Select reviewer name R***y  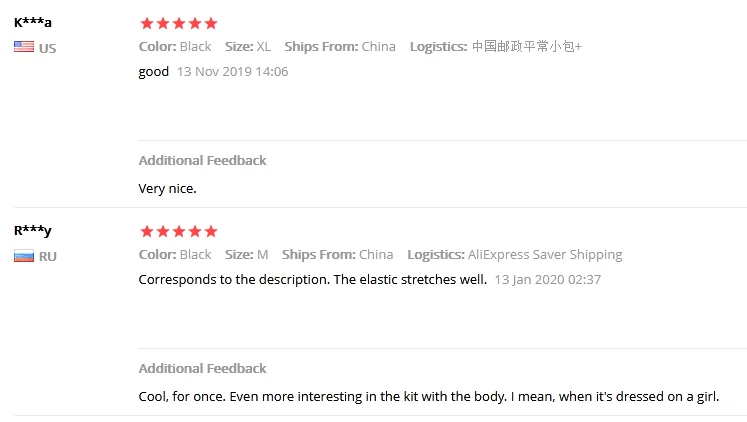point(32,231)
